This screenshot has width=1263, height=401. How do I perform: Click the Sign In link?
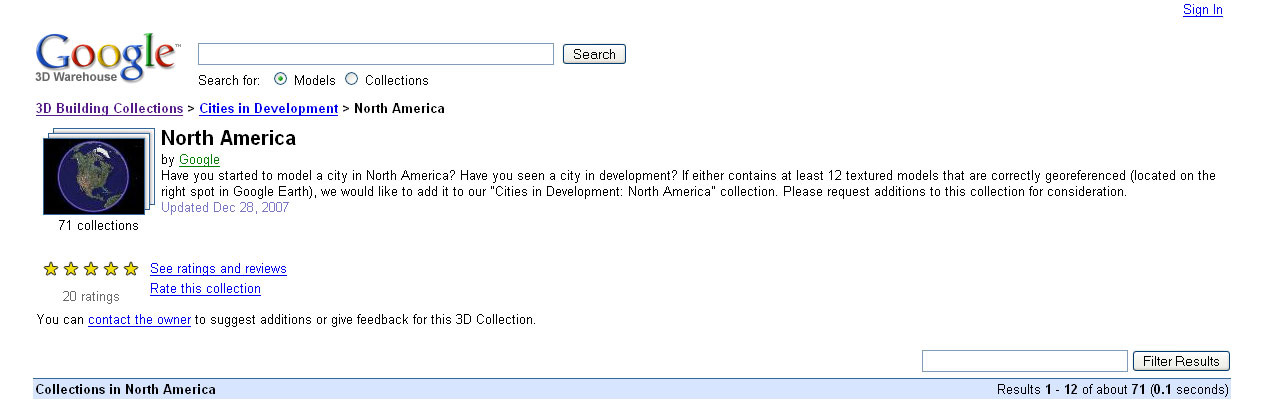click(x=1202, y=10)
